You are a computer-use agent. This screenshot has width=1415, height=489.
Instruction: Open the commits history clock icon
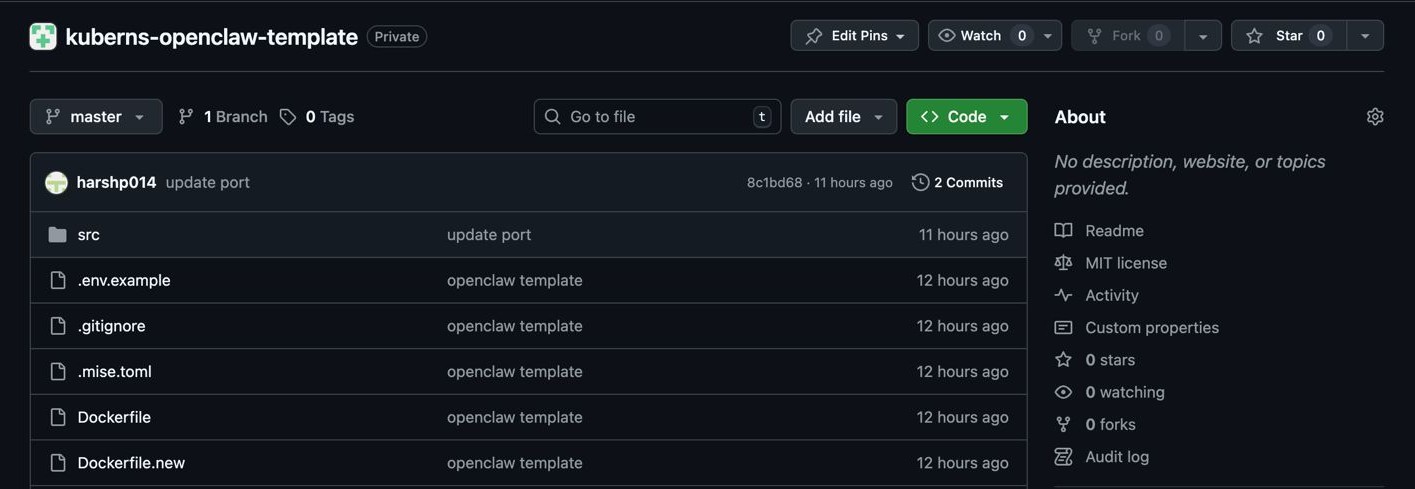click(920, 182)
